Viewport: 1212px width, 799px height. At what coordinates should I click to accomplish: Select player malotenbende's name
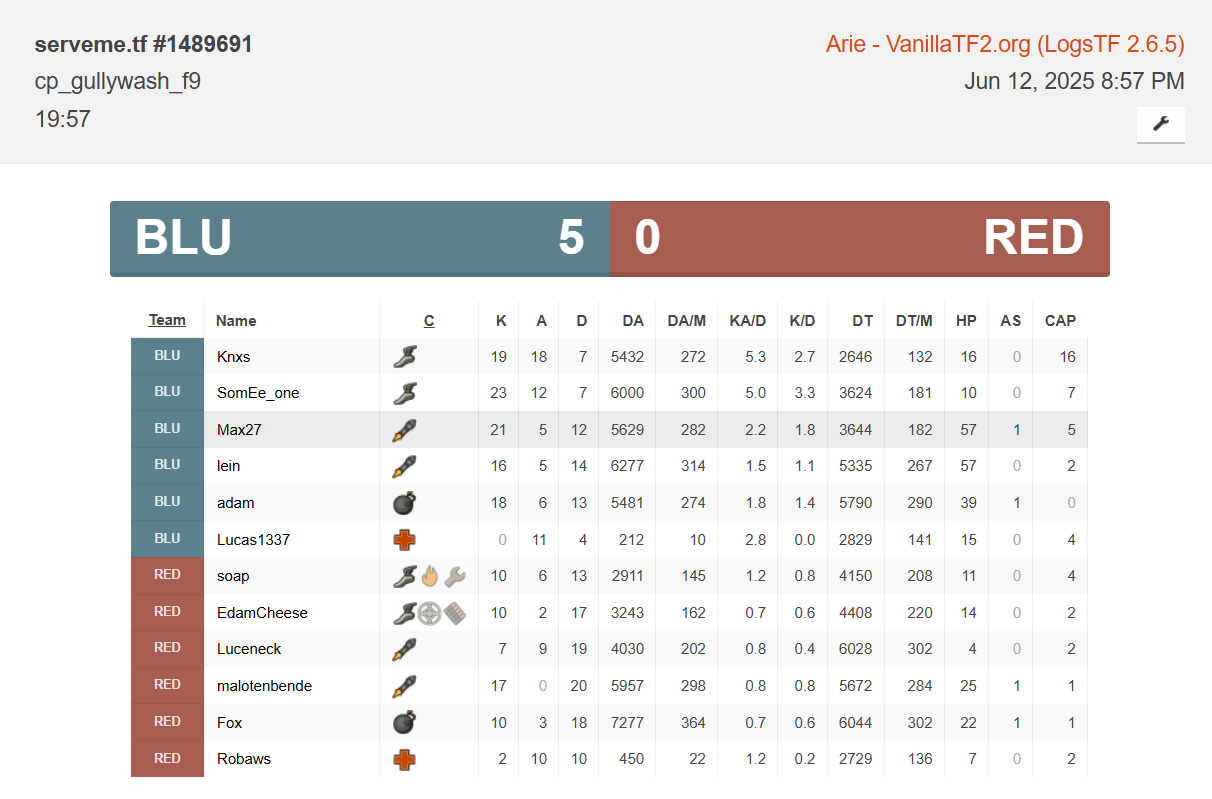tap(264, 686)
